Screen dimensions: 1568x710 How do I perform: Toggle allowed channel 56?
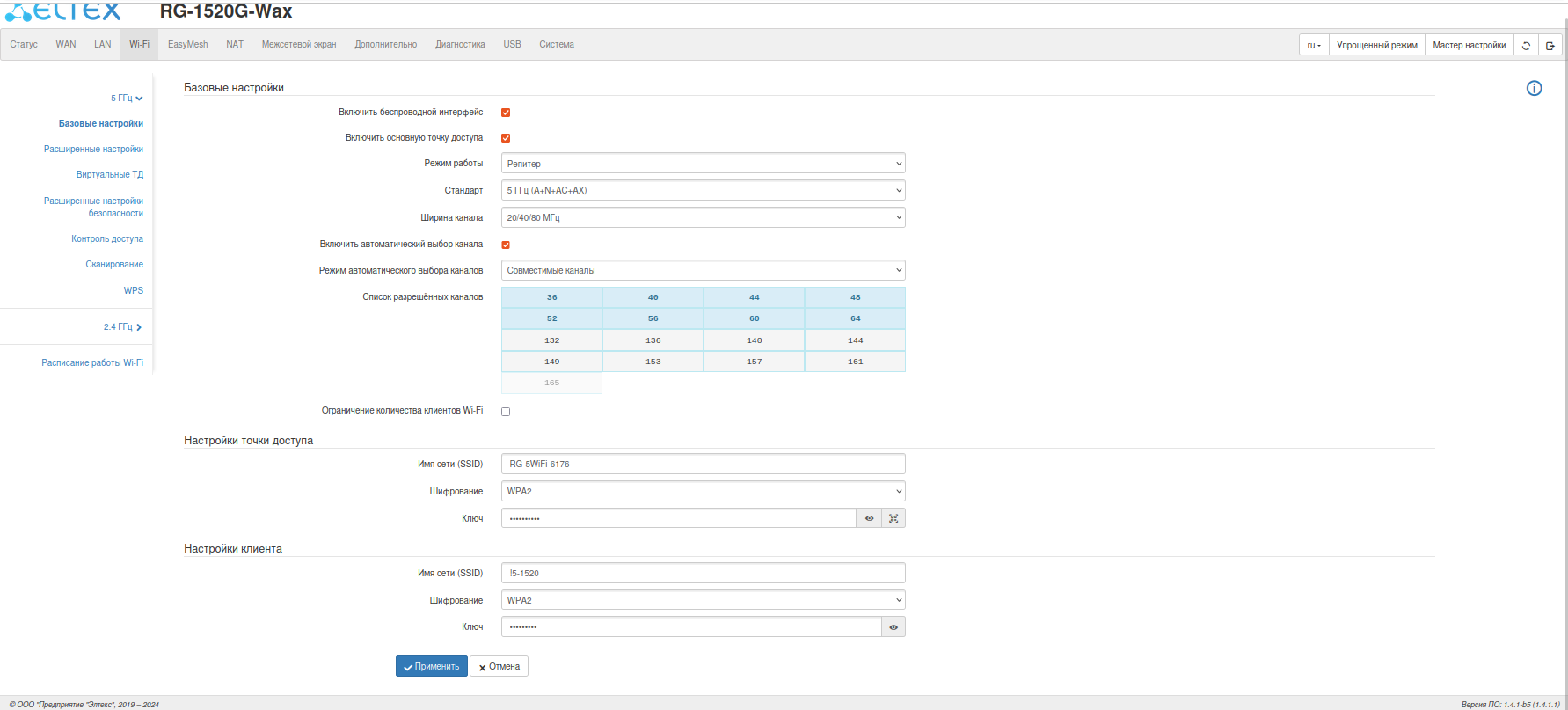[653, 318]
